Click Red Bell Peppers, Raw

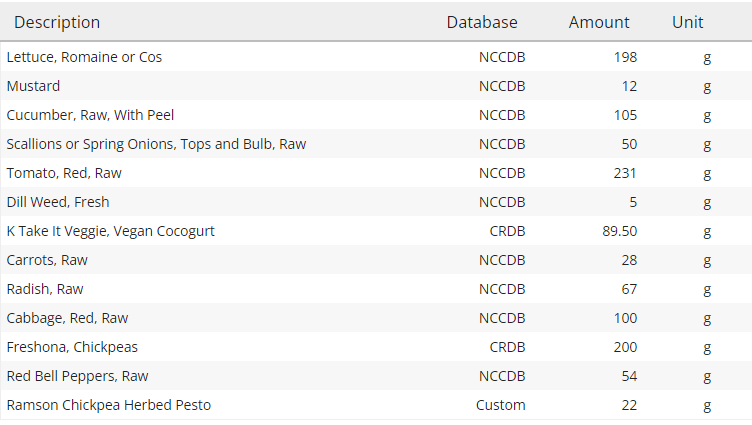pyautogui.click(x=77, y=376)
